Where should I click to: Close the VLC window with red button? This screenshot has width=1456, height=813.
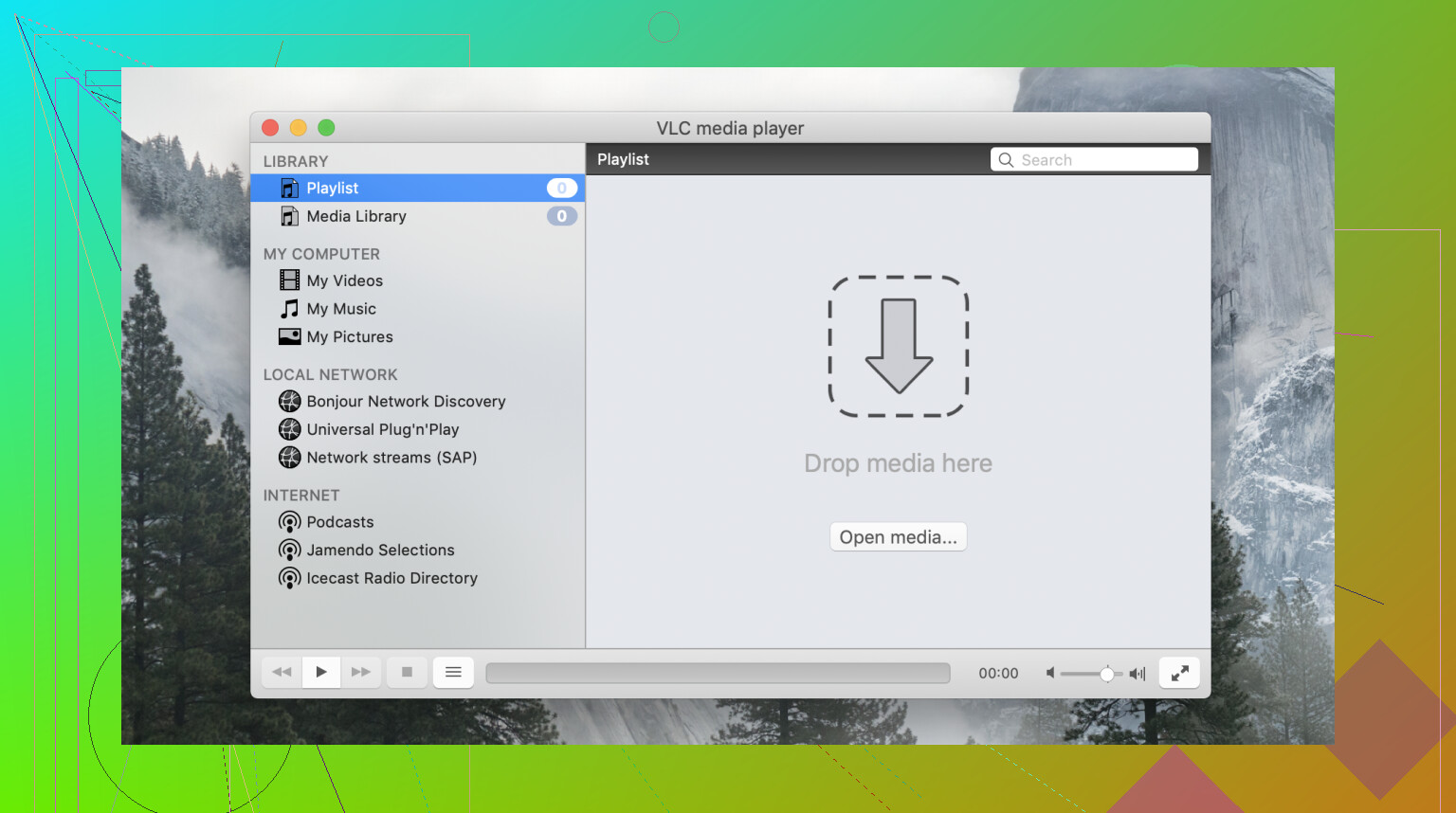click(270, 128)
